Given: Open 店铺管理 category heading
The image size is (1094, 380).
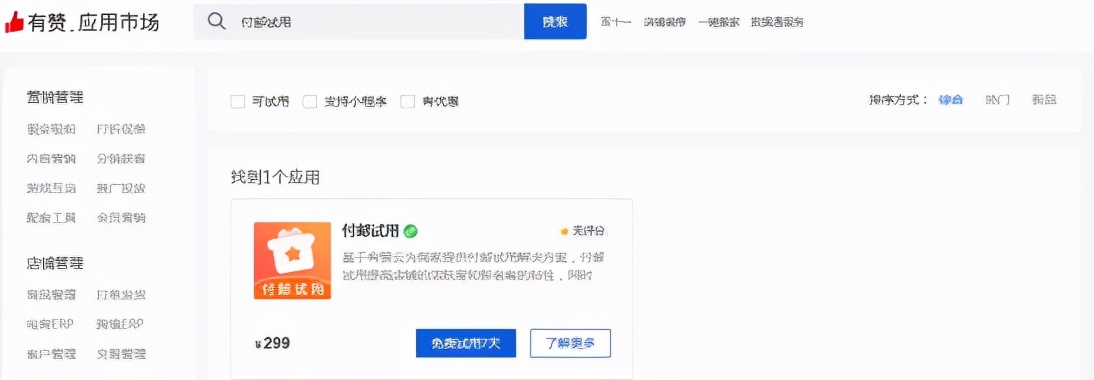Looking at the screenshot, I should 55,264.
